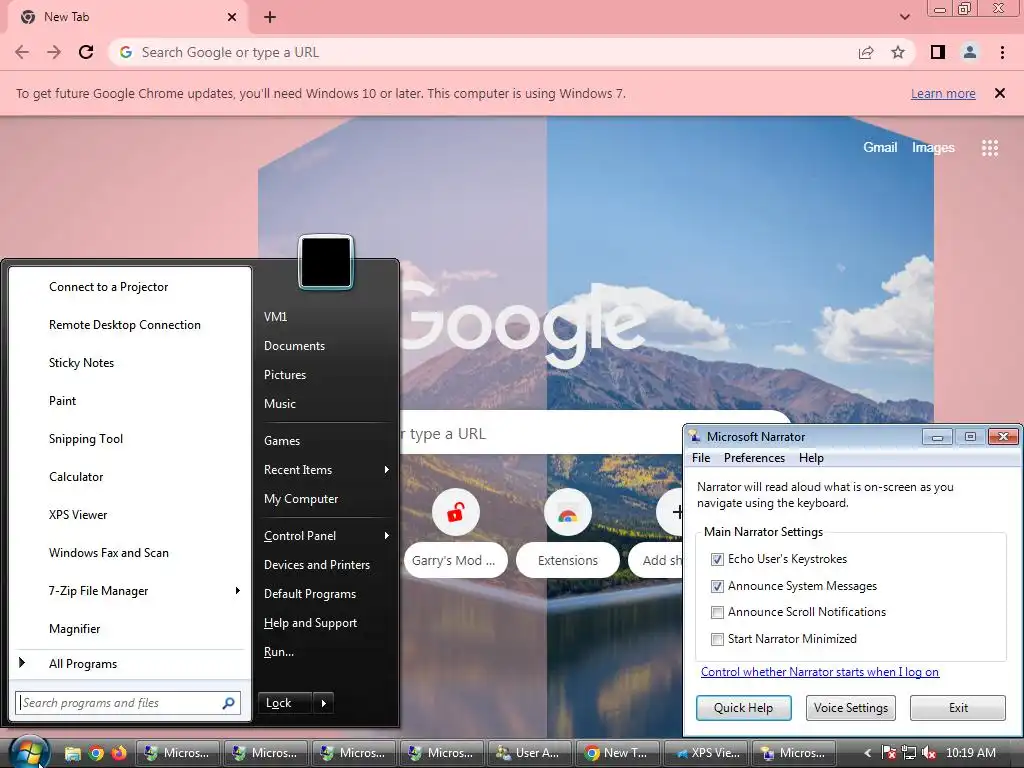Open Narrator Preferences menu
The width and height of the screenshot is (1024, 768).
tap(754, 458)
